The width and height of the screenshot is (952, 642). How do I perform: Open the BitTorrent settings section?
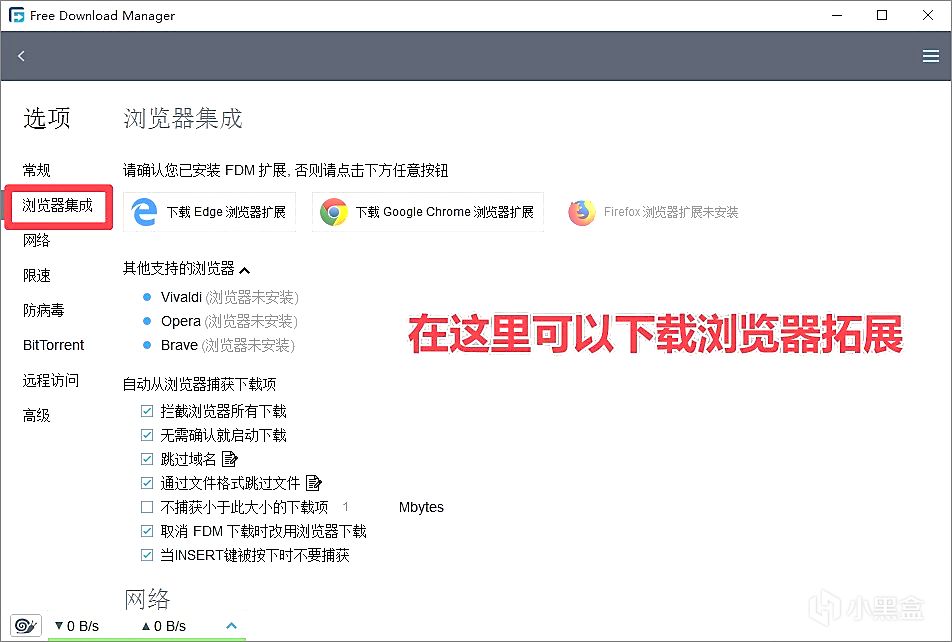click(x=53, y=345)
